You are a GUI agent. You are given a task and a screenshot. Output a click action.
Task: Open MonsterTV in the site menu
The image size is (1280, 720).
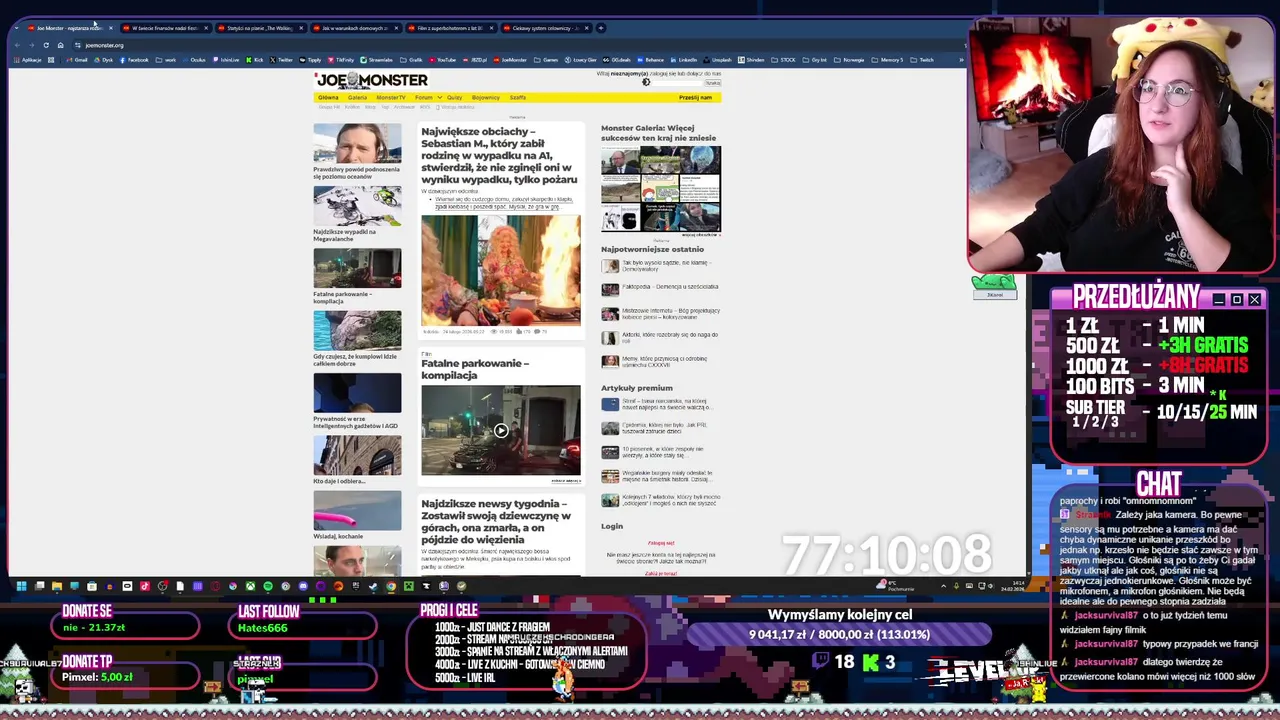point(390,97)
